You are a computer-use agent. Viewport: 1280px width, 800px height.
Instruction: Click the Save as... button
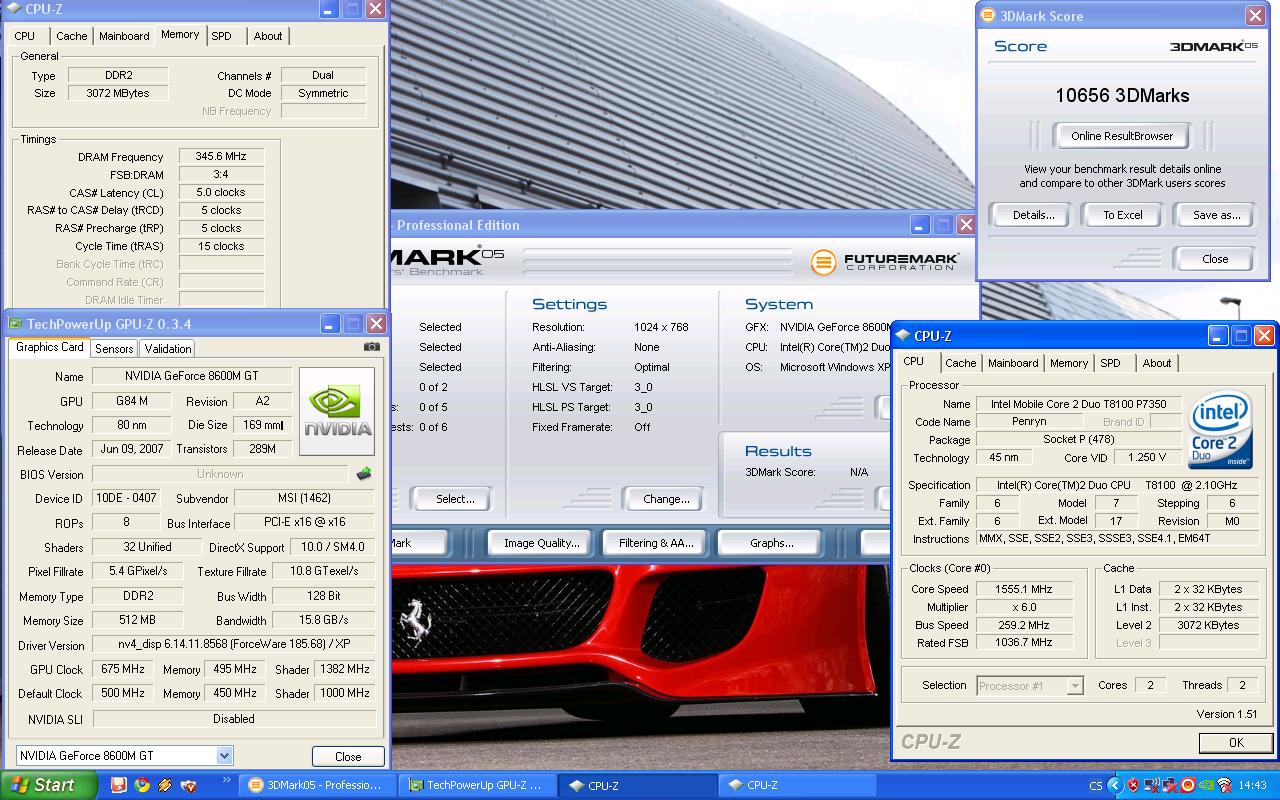click(1216, 215)
